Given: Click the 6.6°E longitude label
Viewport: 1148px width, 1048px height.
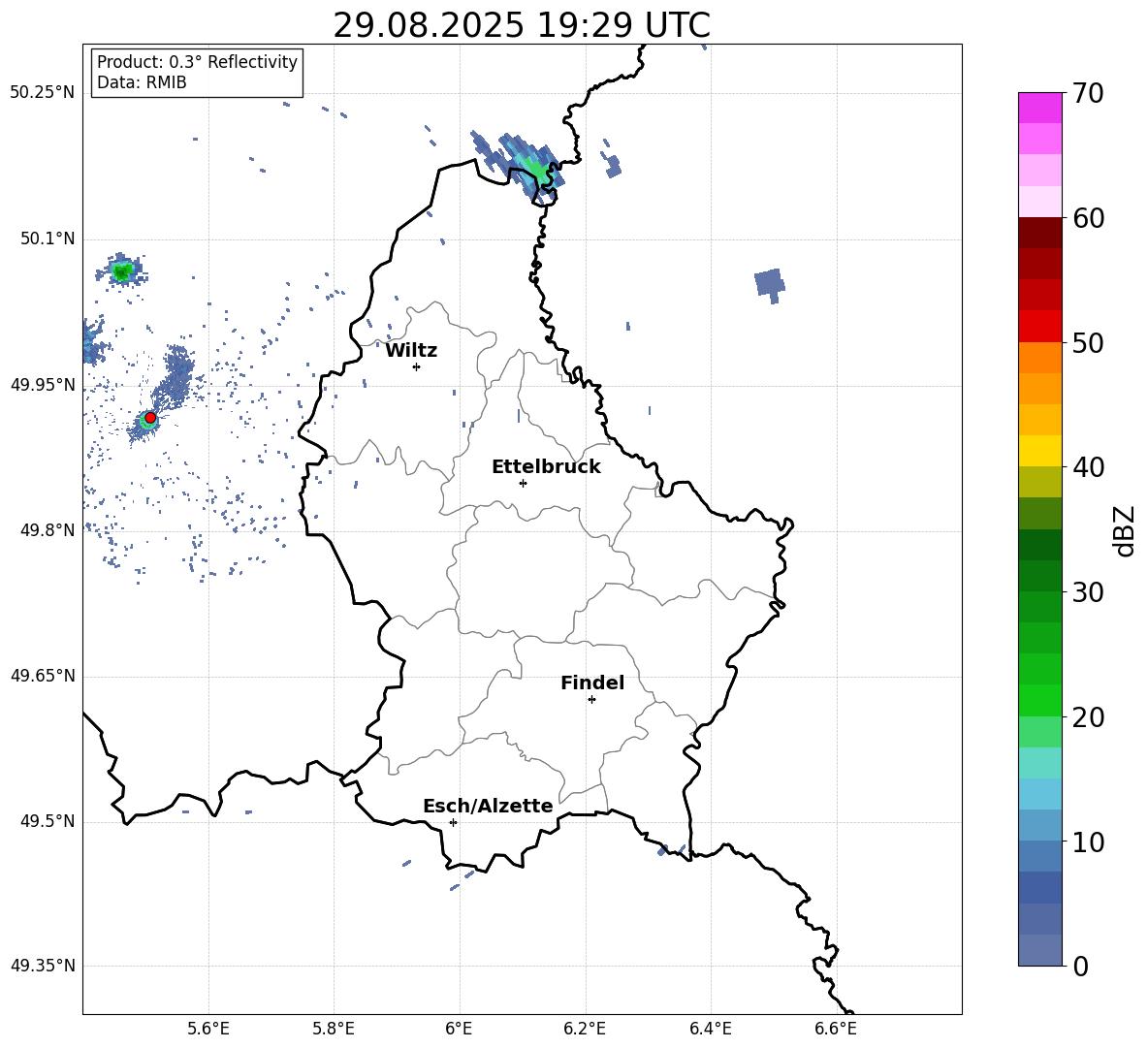Looking at the screenshot, I should coord(836,1030).
